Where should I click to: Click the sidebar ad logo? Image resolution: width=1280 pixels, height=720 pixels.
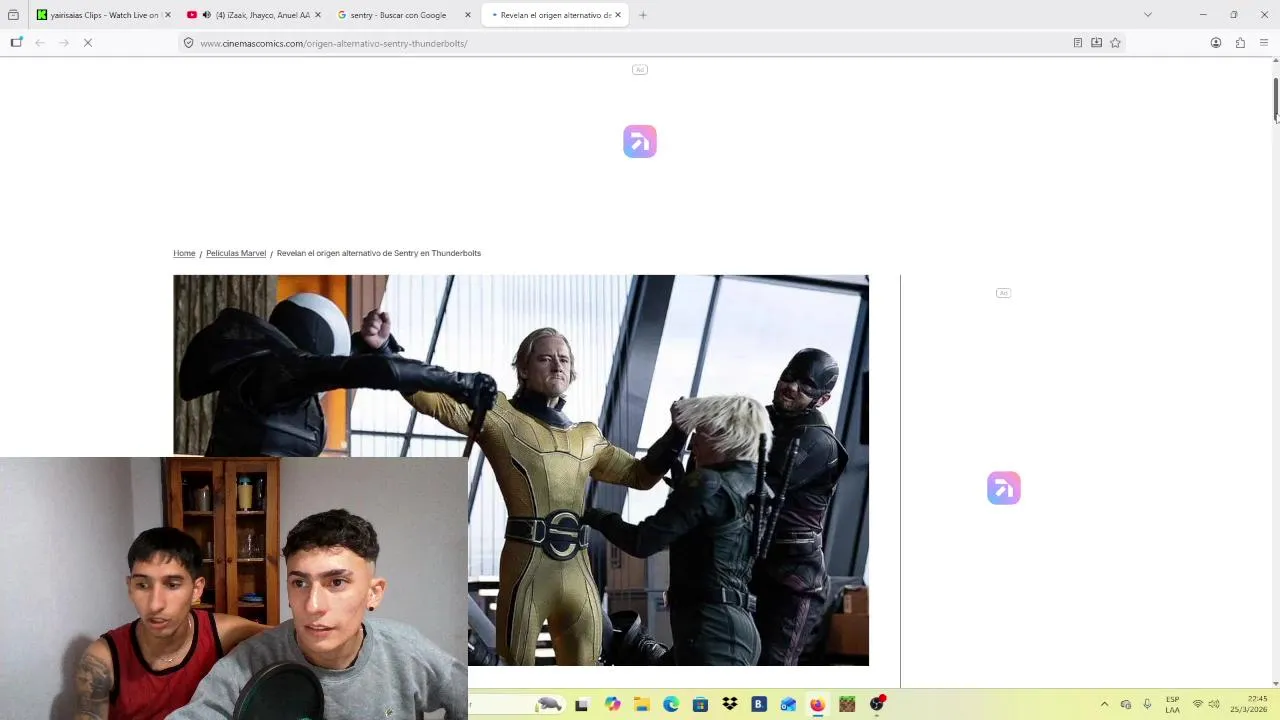tap(1004, 488)
